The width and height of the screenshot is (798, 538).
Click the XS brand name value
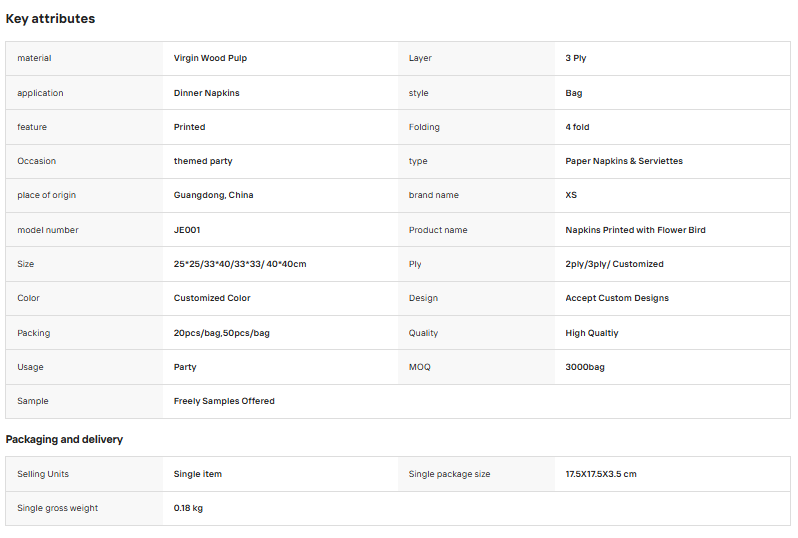pyautogui.click(x=571, y=195)
